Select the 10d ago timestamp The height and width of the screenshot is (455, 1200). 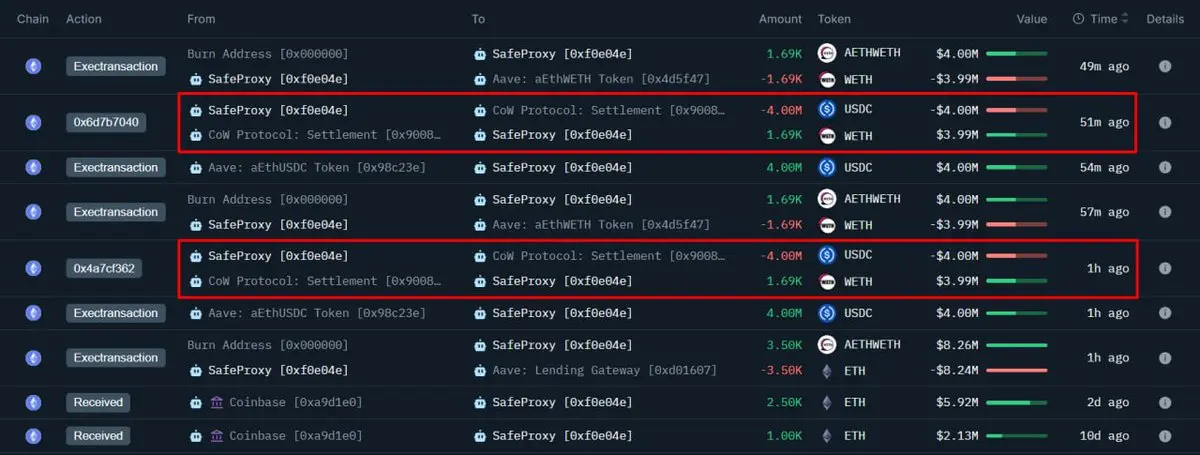(x=1105, y=436)
